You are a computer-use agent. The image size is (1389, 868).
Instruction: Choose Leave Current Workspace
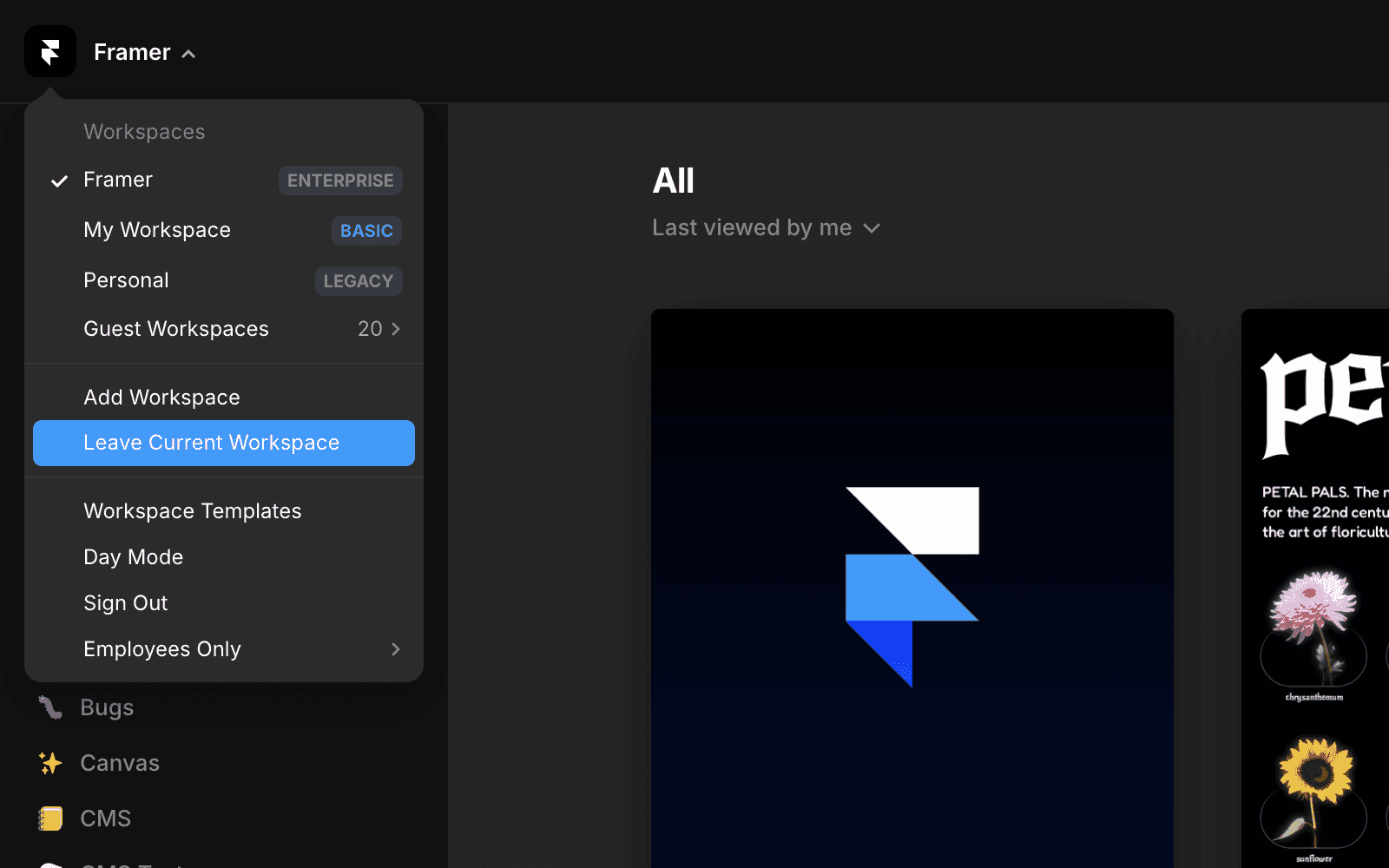211,443
